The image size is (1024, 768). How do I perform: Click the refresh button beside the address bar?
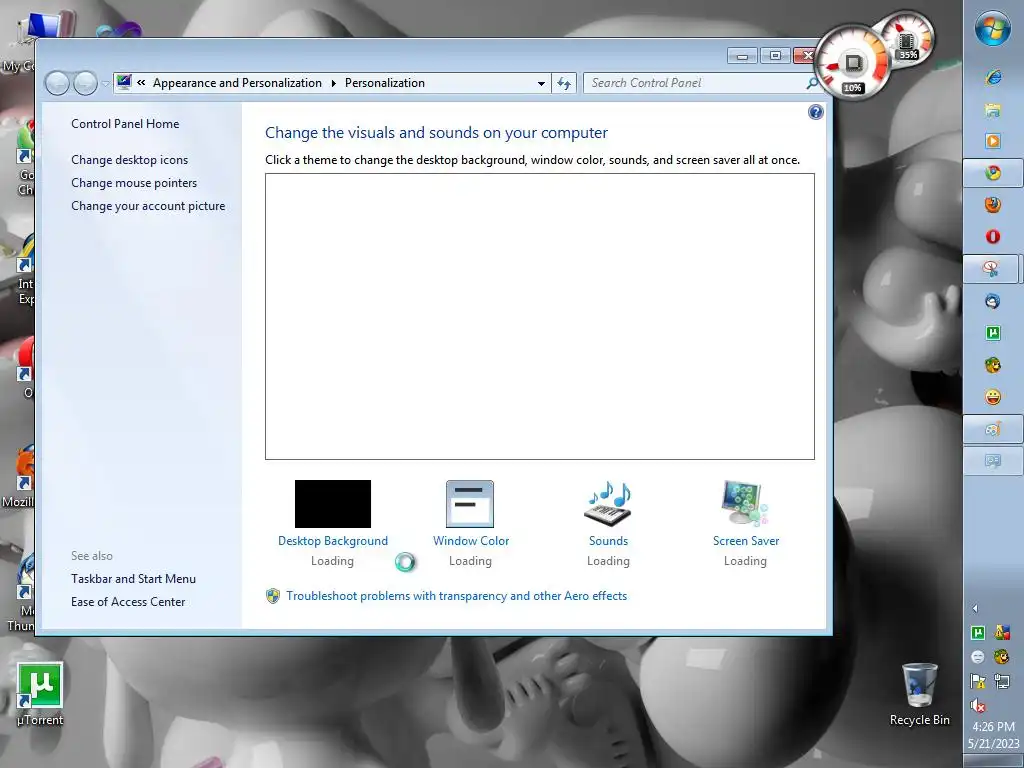(564, 83)
